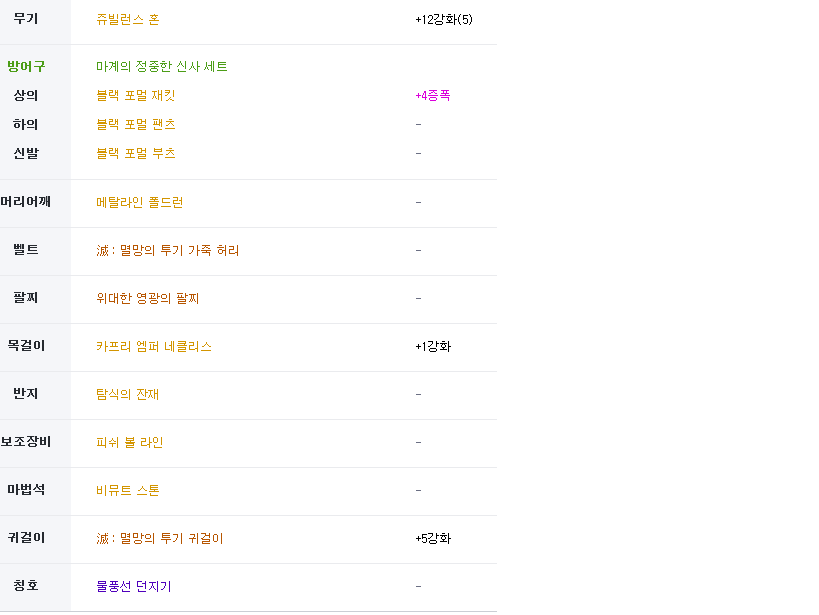
Task: Click the 블랙 포멀 부츠 item
Action: (x=136, y=154)
